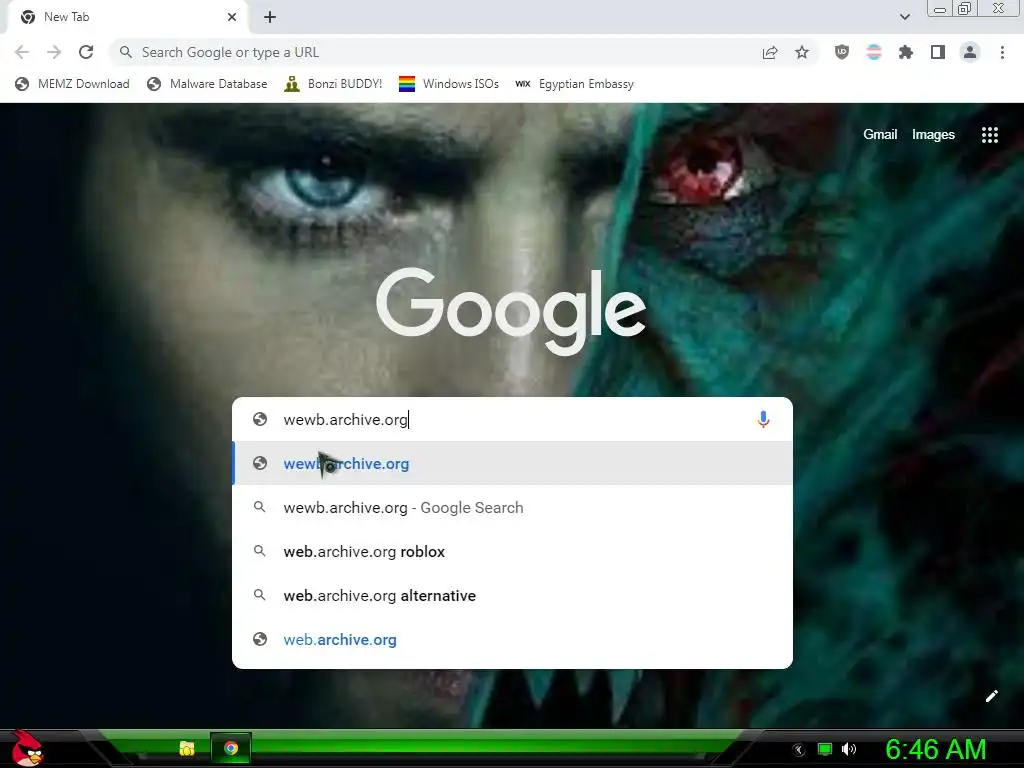Show hidden tray icons arrow
The width and height of the screenshot is (1024, 768).
798,750
